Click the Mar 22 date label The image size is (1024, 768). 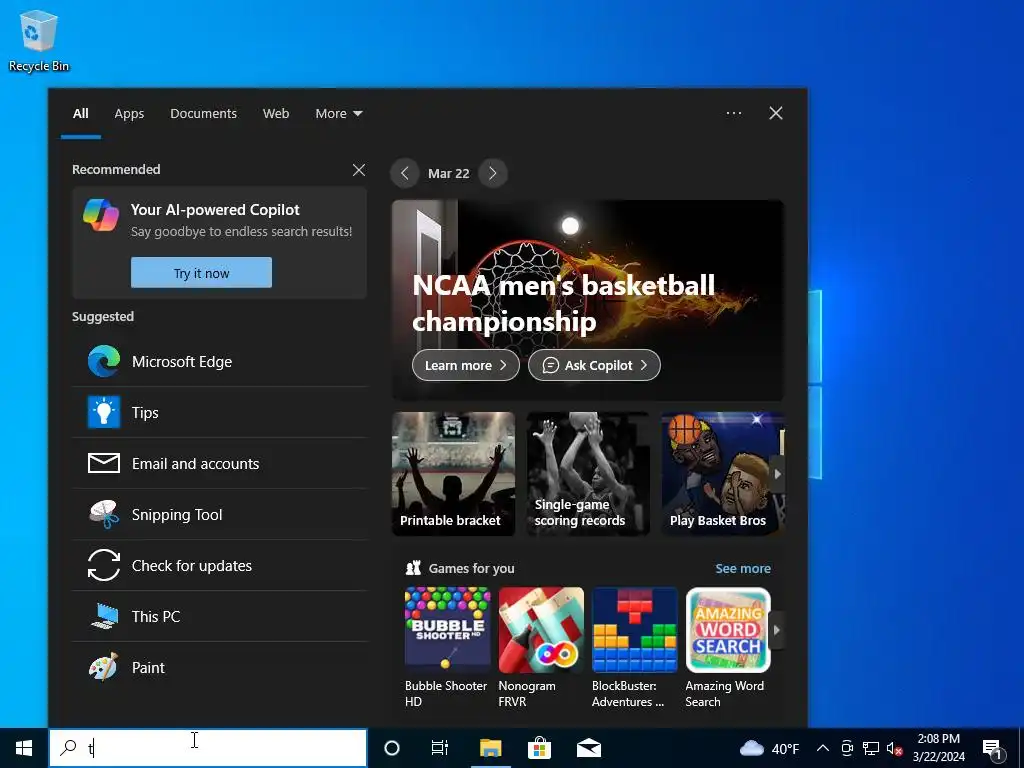pos(449,173)
